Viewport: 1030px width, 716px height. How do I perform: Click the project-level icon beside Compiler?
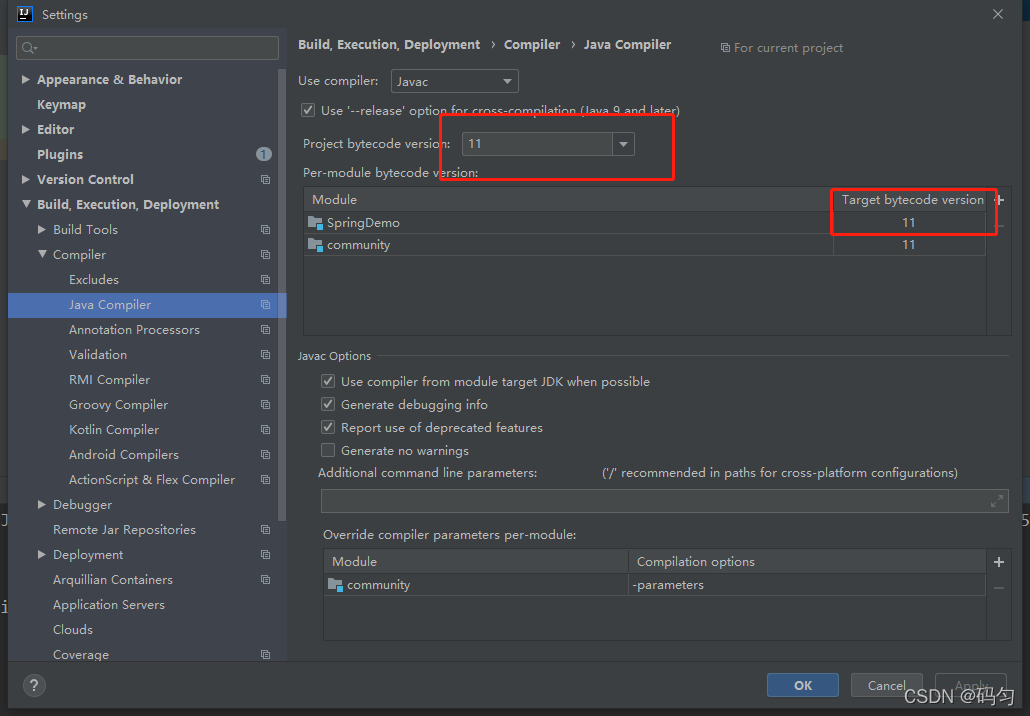pyautogui.click(x=265, y=254)
